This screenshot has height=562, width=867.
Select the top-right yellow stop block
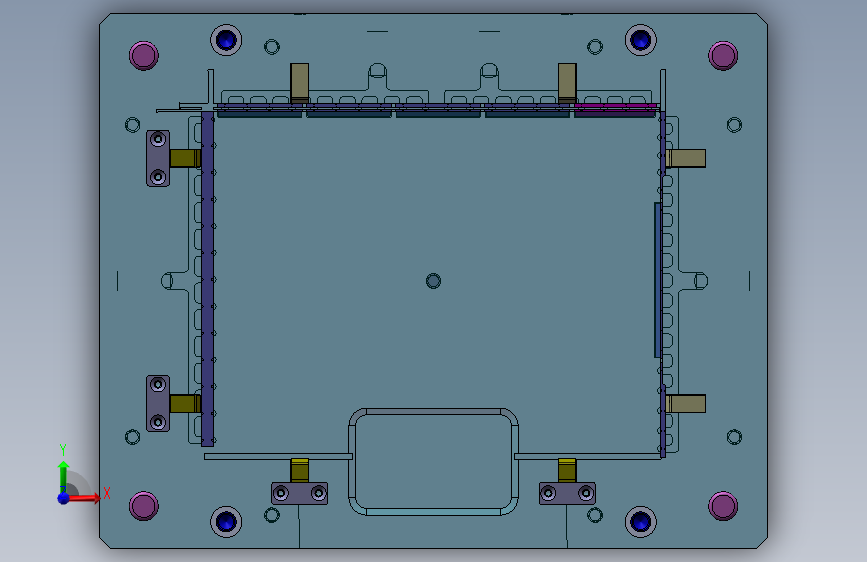[x=567, y=83]
